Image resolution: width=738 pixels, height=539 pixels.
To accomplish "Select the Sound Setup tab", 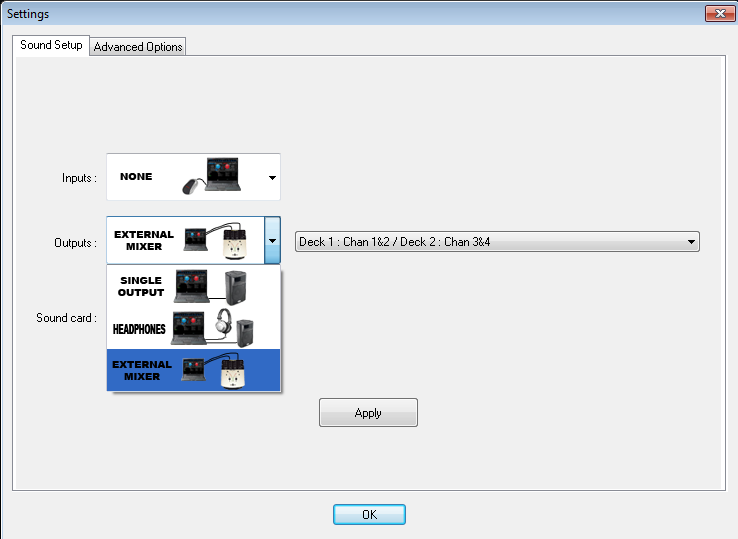I will coord(51,45).
